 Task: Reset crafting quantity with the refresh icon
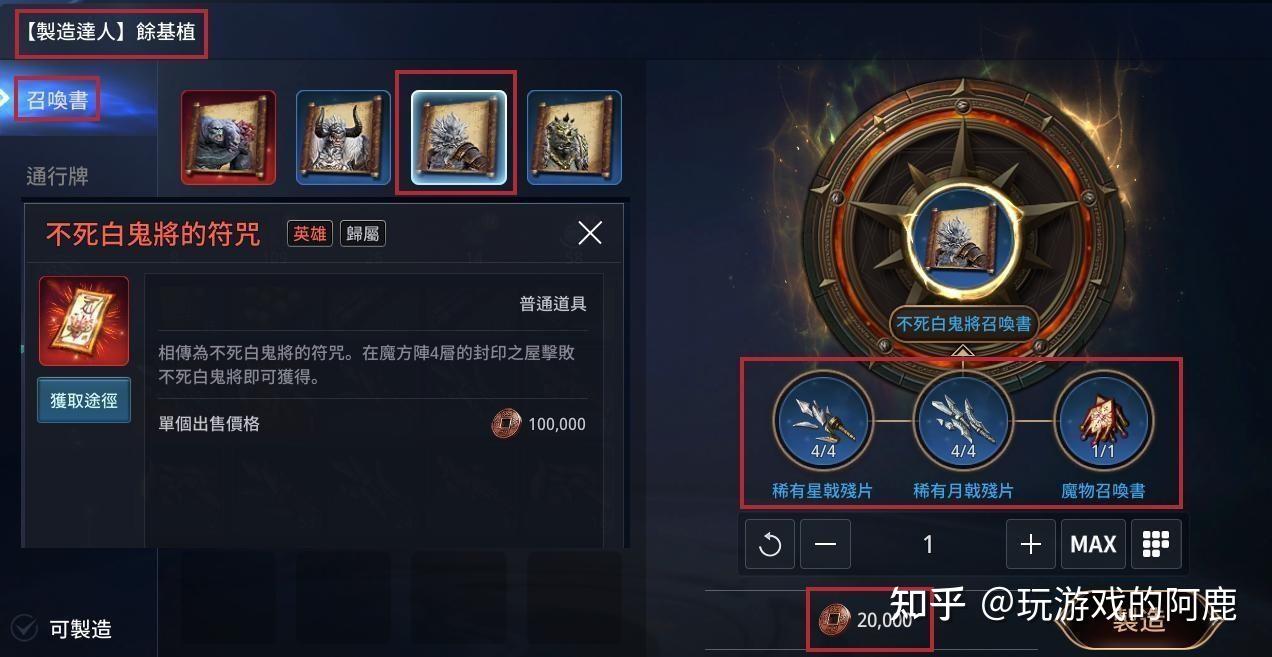[x=771, y=545]
